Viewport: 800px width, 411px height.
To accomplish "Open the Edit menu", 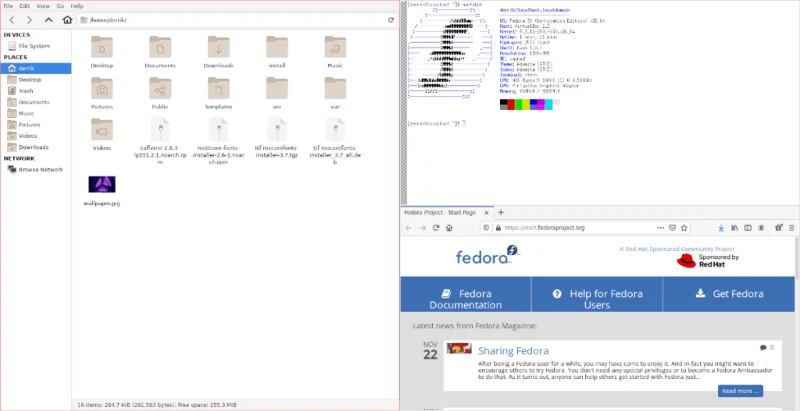I will pyautogui.click(x=24, y=6).
